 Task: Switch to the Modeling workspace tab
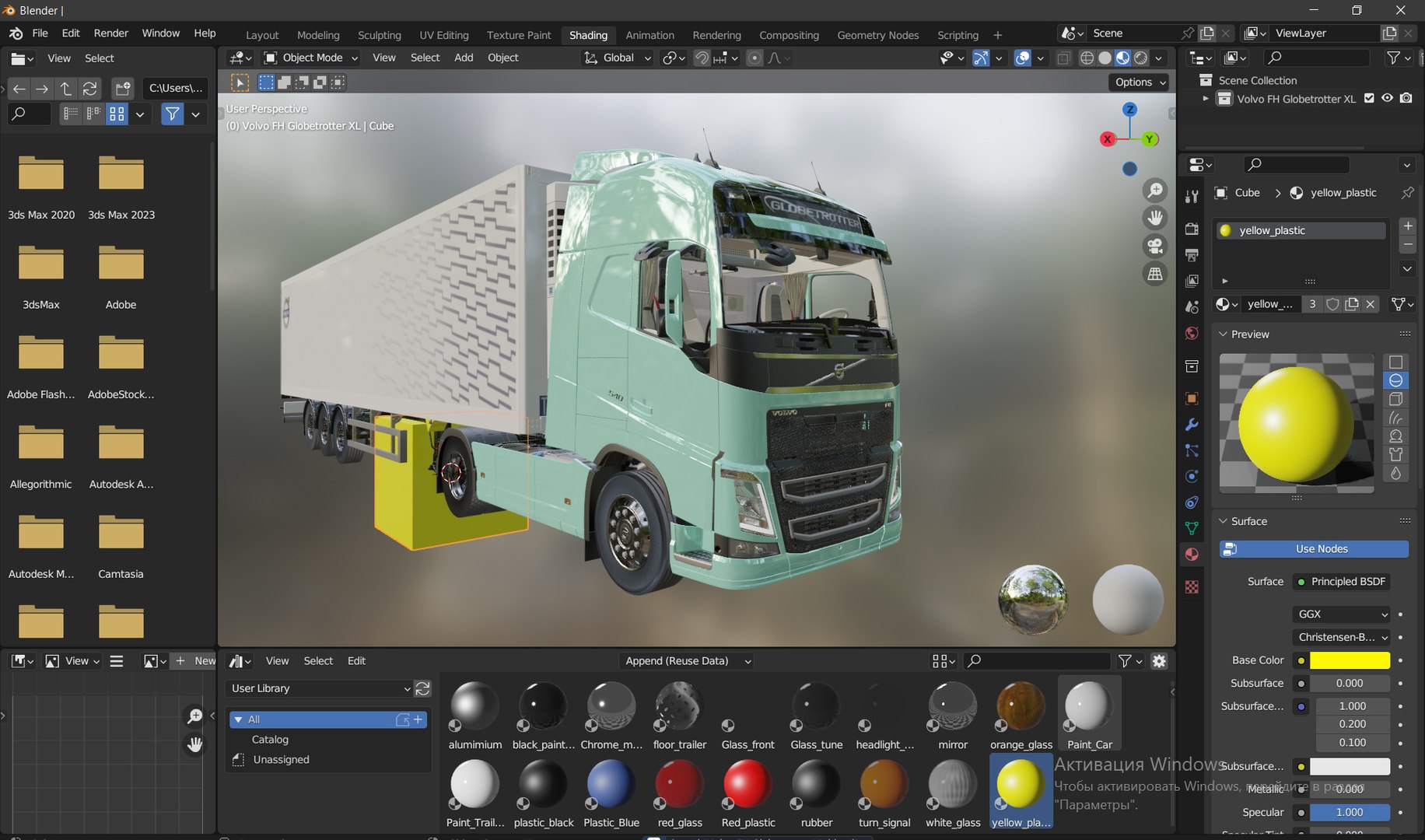pyautogui.click(x=318, y=35)
